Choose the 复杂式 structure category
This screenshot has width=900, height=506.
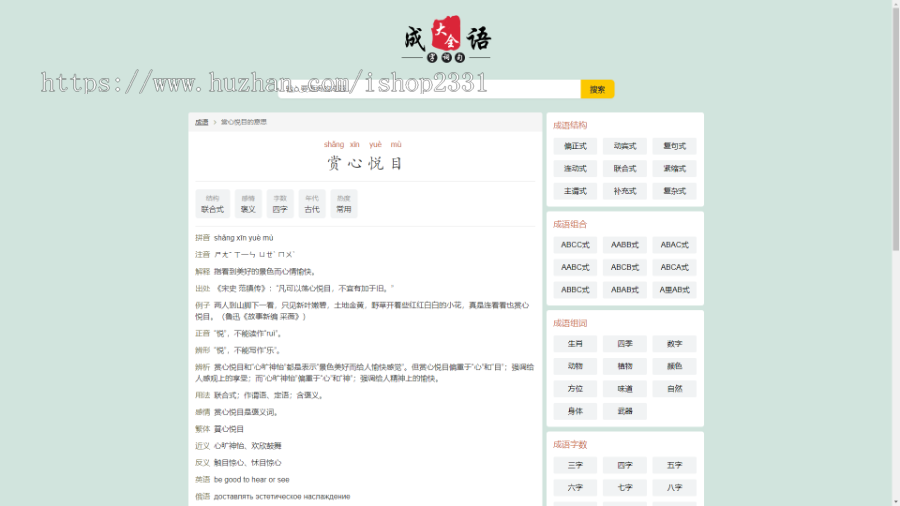coord(675,191)
